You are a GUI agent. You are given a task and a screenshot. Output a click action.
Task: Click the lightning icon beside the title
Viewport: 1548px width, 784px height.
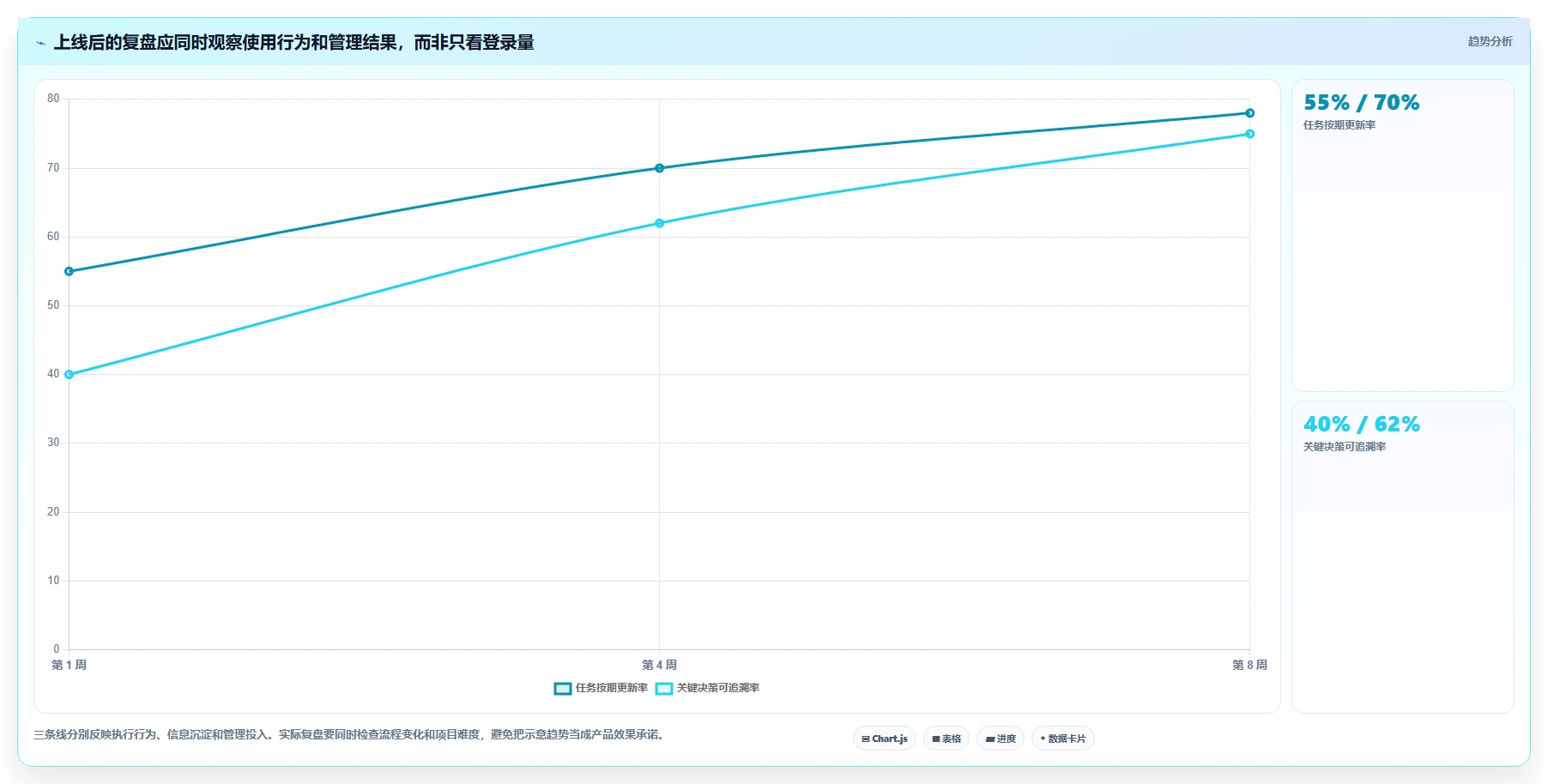coord(40,43)
